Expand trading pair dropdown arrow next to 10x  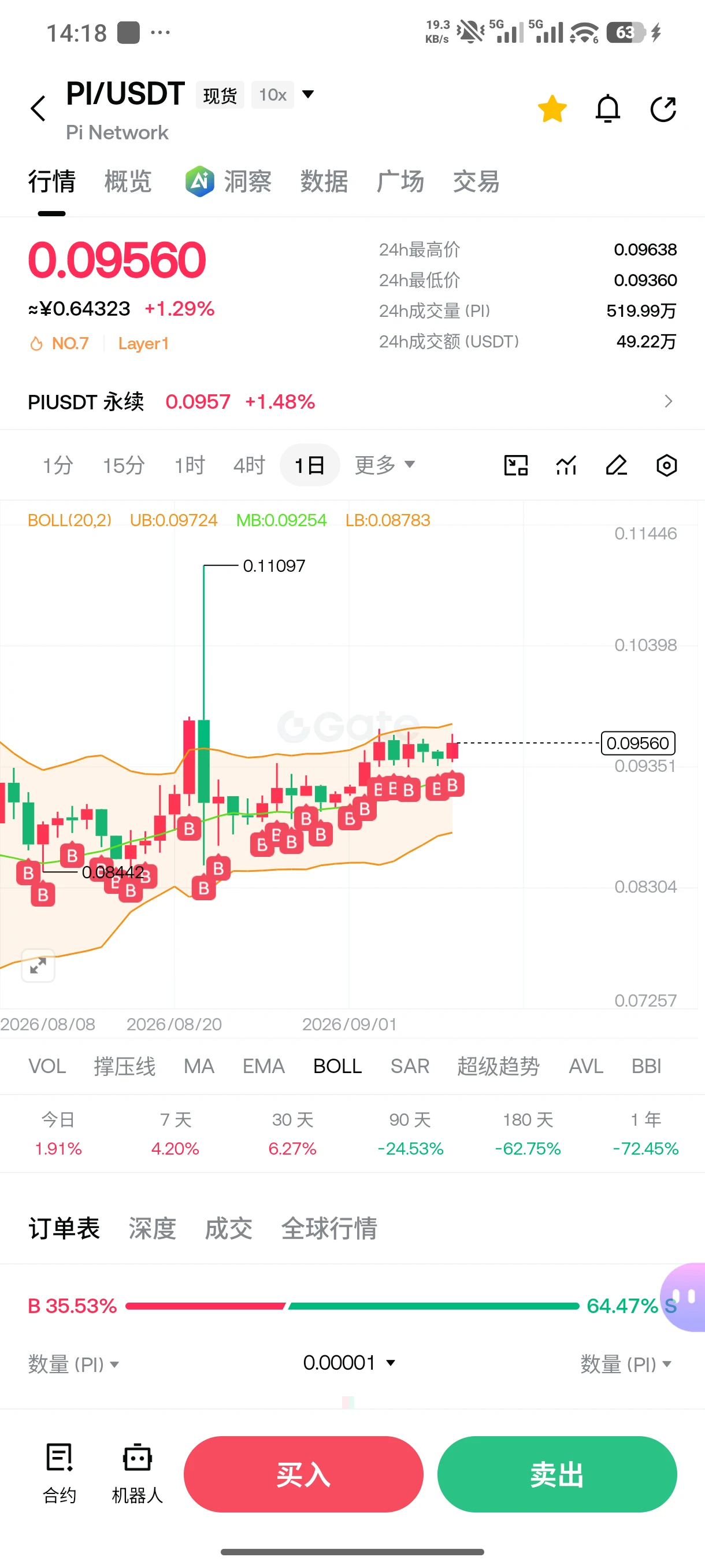tap(309, 94)
